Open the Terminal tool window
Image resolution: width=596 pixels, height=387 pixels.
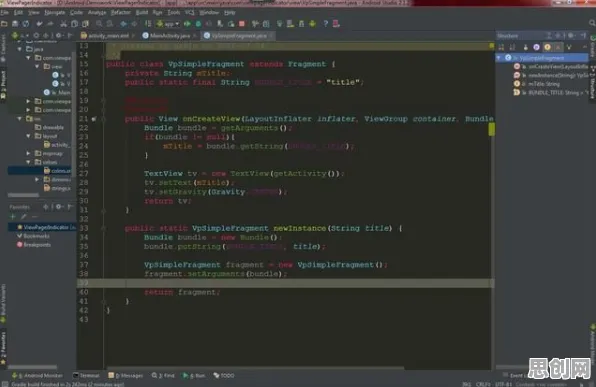tap(86, 376)
